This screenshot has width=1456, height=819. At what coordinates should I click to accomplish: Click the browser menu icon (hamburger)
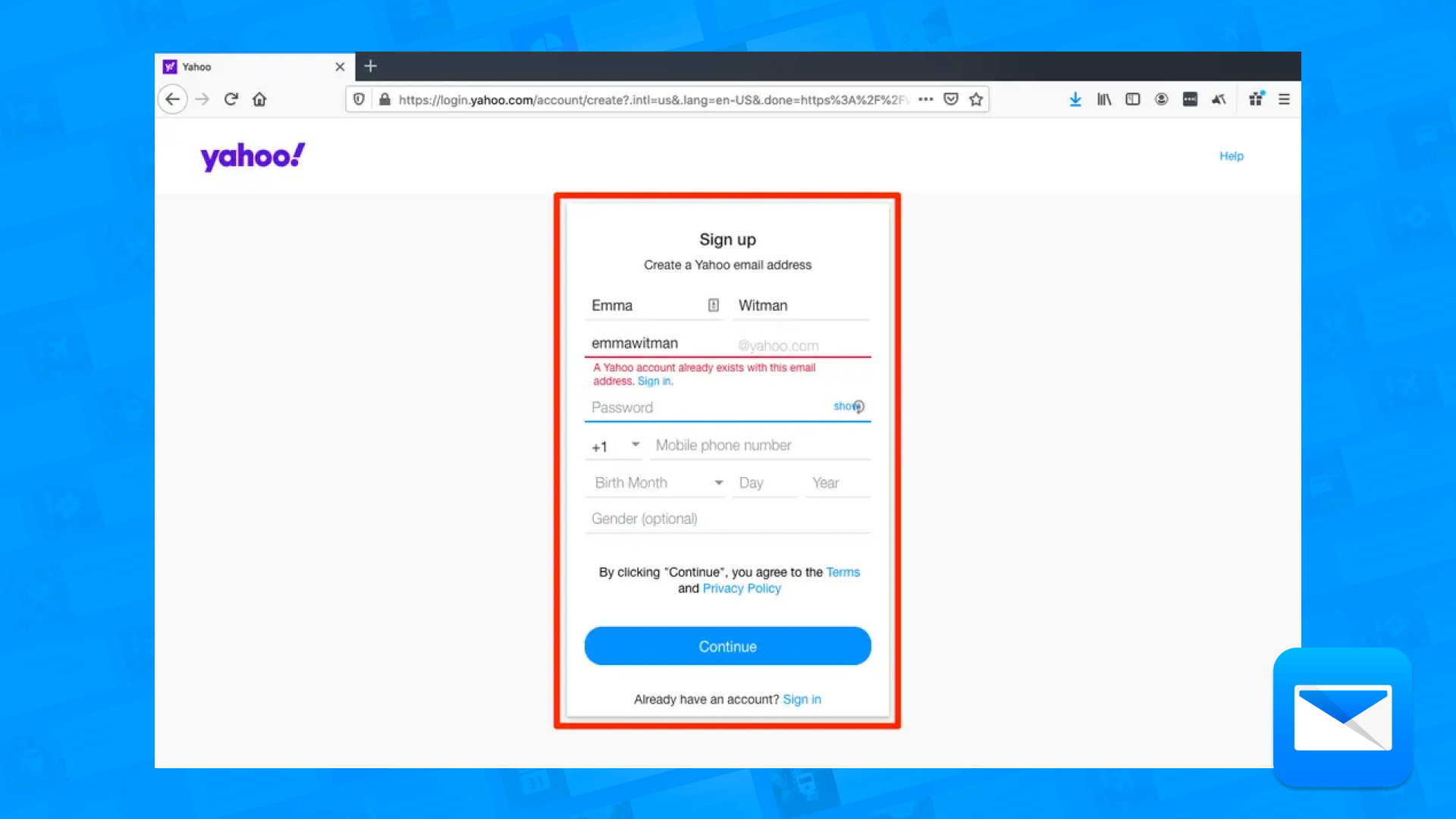pyautogui.click(x=1284, y=99)
